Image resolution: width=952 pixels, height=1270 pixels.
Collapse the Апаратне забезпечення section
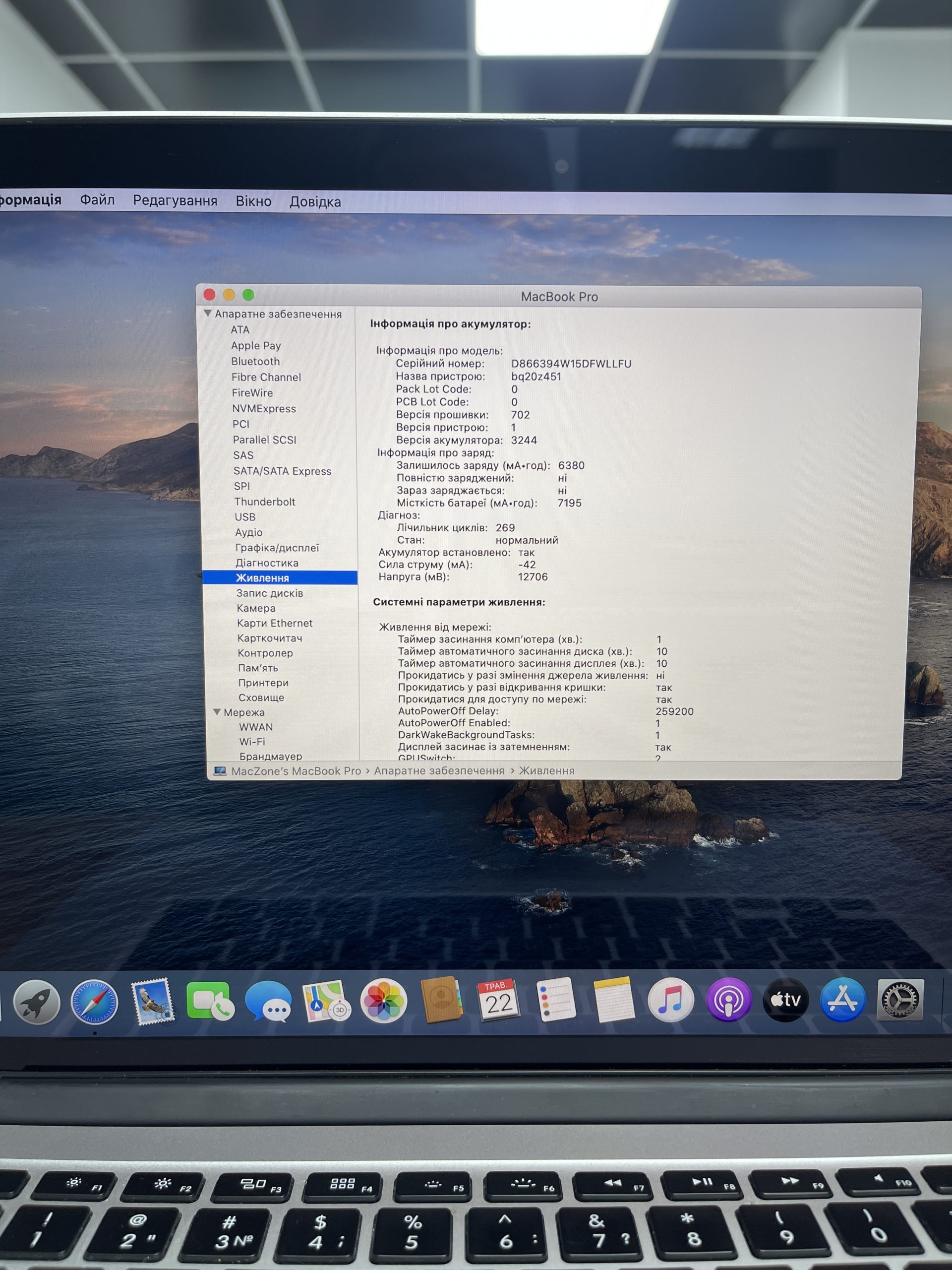[208, 314]
